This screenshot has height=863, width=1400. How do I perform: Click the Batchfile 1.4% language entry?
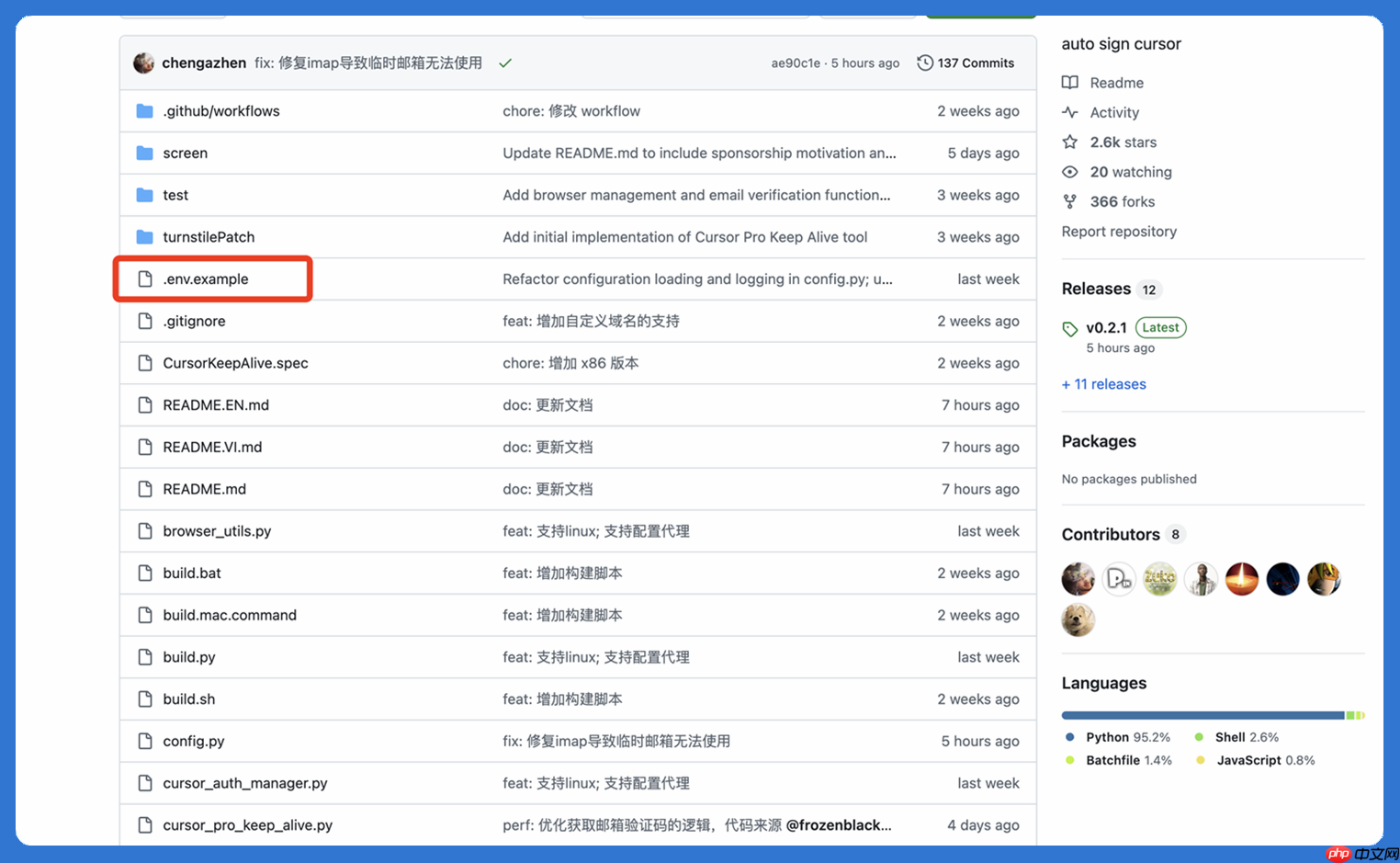click(x=1118, y=760)
